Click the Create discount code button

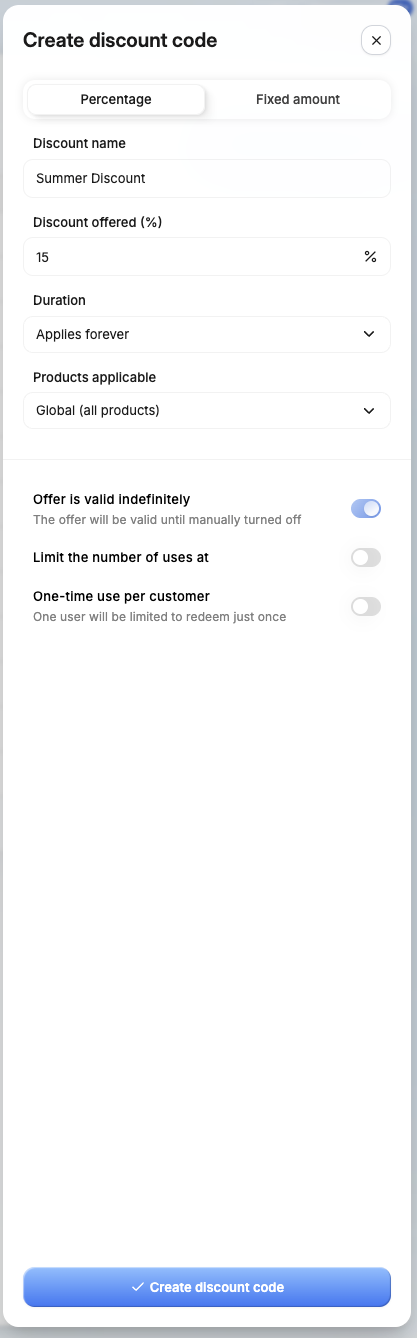click(x=207, y=1287)
